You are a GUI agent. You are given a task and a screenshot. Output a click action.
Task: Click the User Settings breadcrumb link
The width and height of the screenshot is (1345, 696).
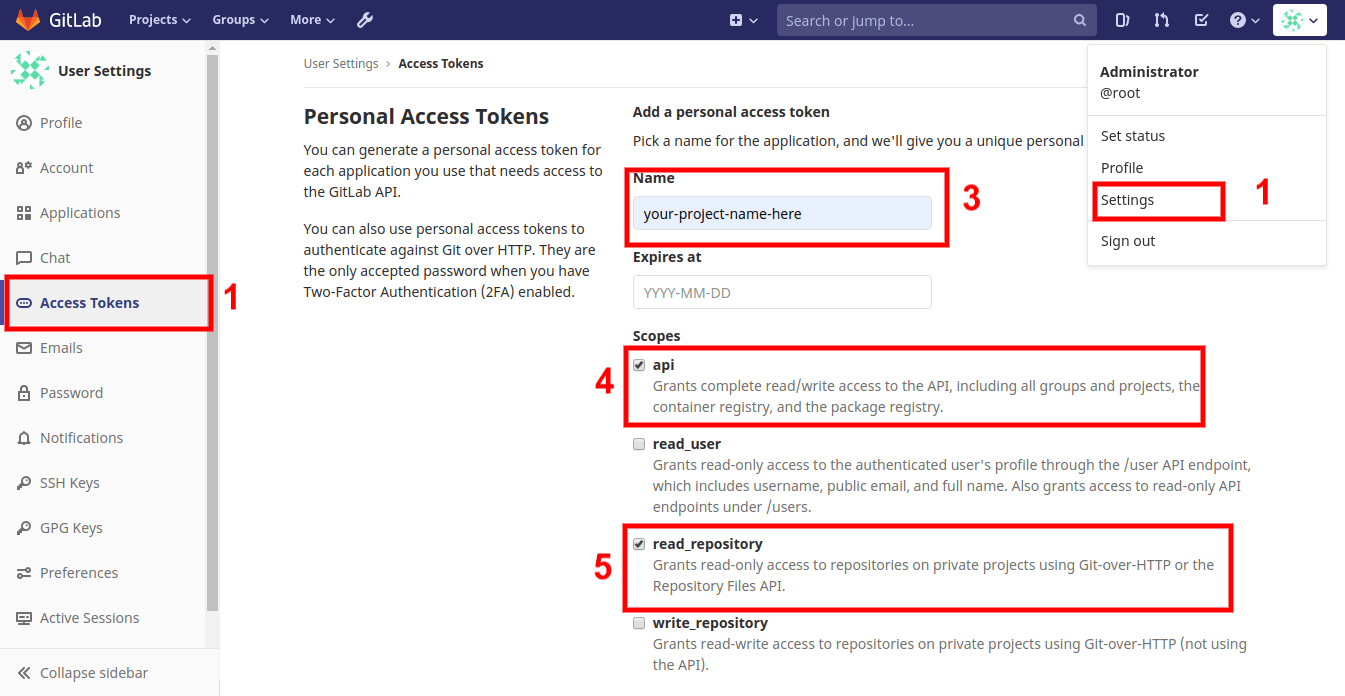(341, 63)
